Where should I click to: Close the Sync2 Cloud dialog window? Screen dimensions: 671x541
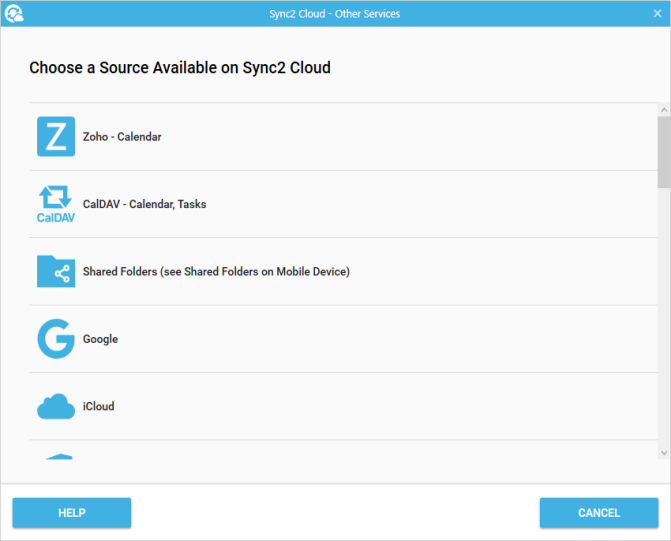pos(657,13)
